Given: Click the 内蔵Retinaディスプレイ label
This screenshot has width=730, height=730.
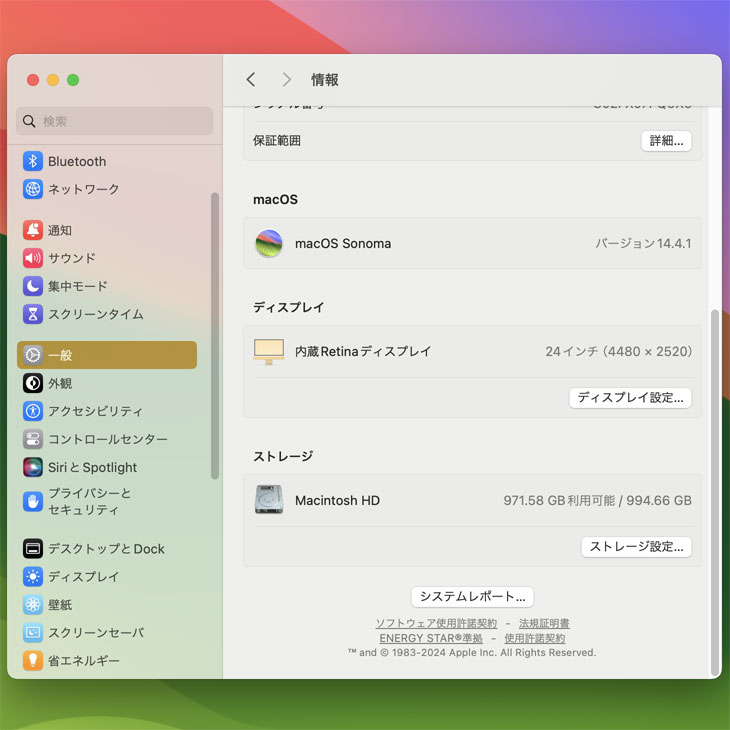Looking at the screenshot, I should point(363,351).
